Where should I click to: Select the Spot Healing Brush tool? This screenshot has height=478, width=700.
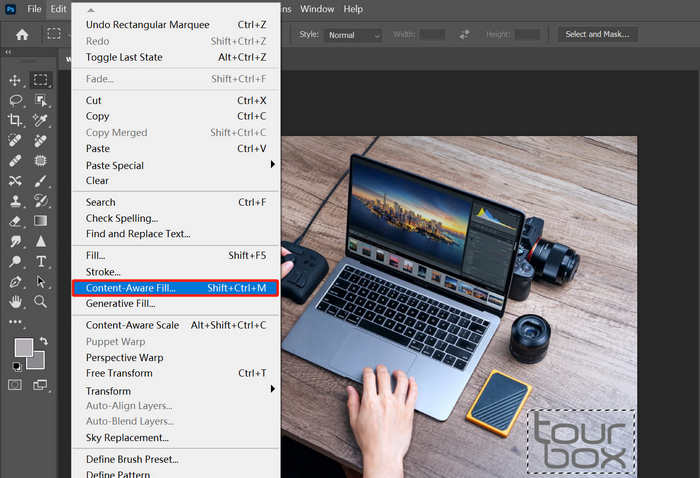(x=15, y=141)
